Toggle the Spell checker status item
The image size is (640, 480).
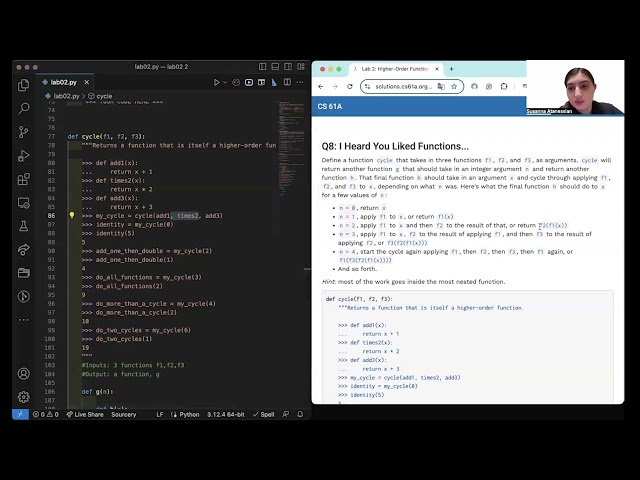(263, 414)
